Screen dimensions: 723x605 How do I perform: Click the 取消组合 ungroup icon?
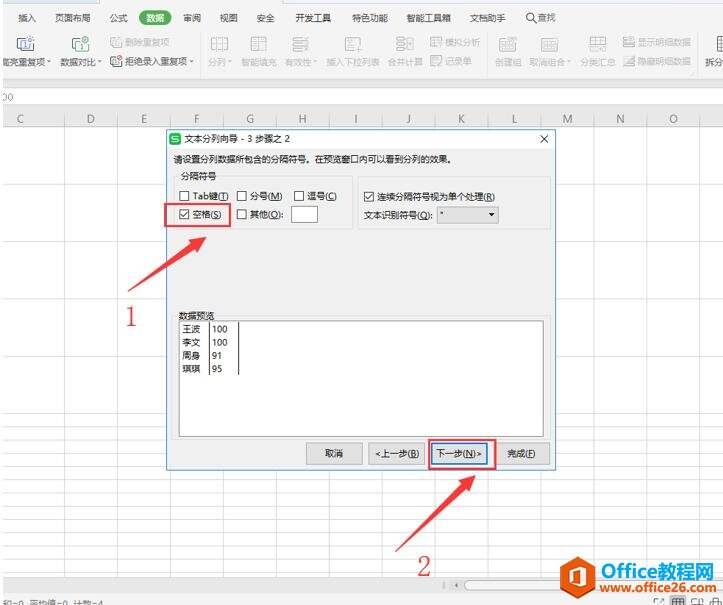[549, 45]
